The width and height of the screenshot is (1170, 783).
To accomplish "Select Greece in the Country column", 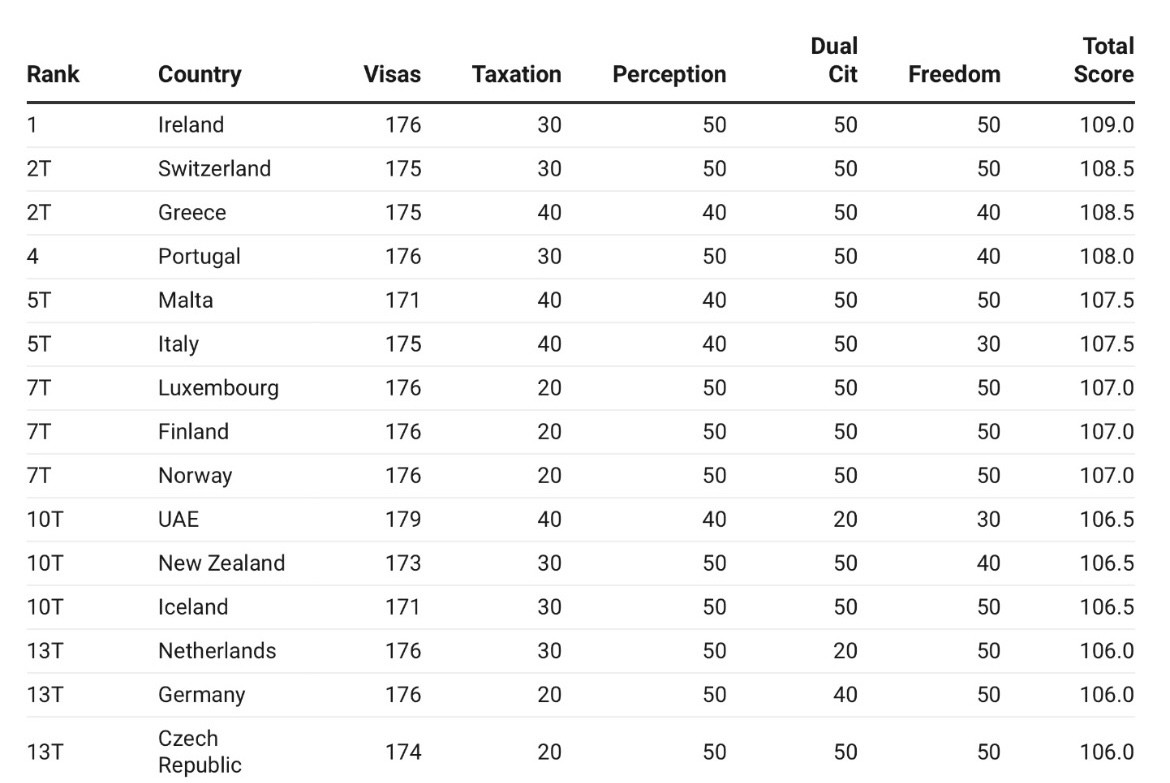I will (192, 212).
